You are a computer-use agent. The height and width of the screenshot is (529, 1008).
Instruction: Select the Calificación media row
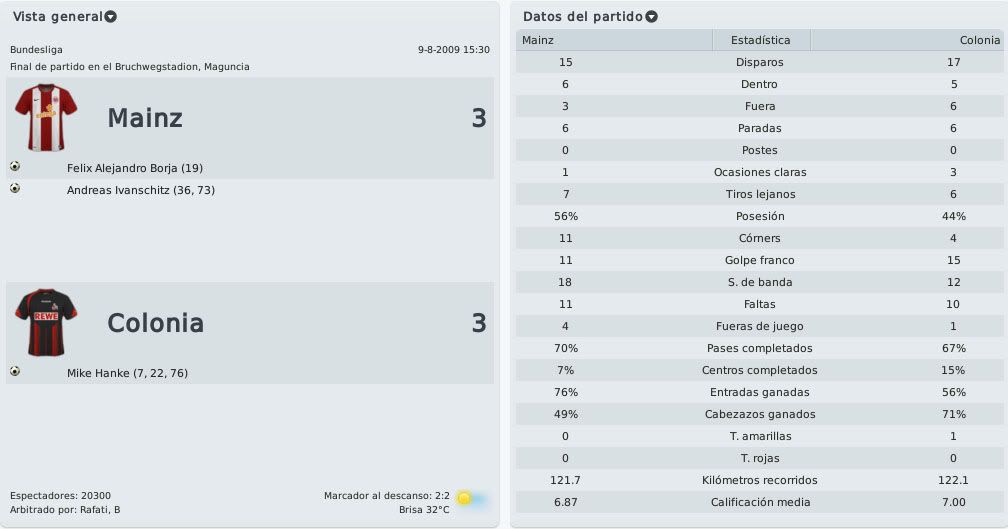pyautogui.click(x=759, y=502)
